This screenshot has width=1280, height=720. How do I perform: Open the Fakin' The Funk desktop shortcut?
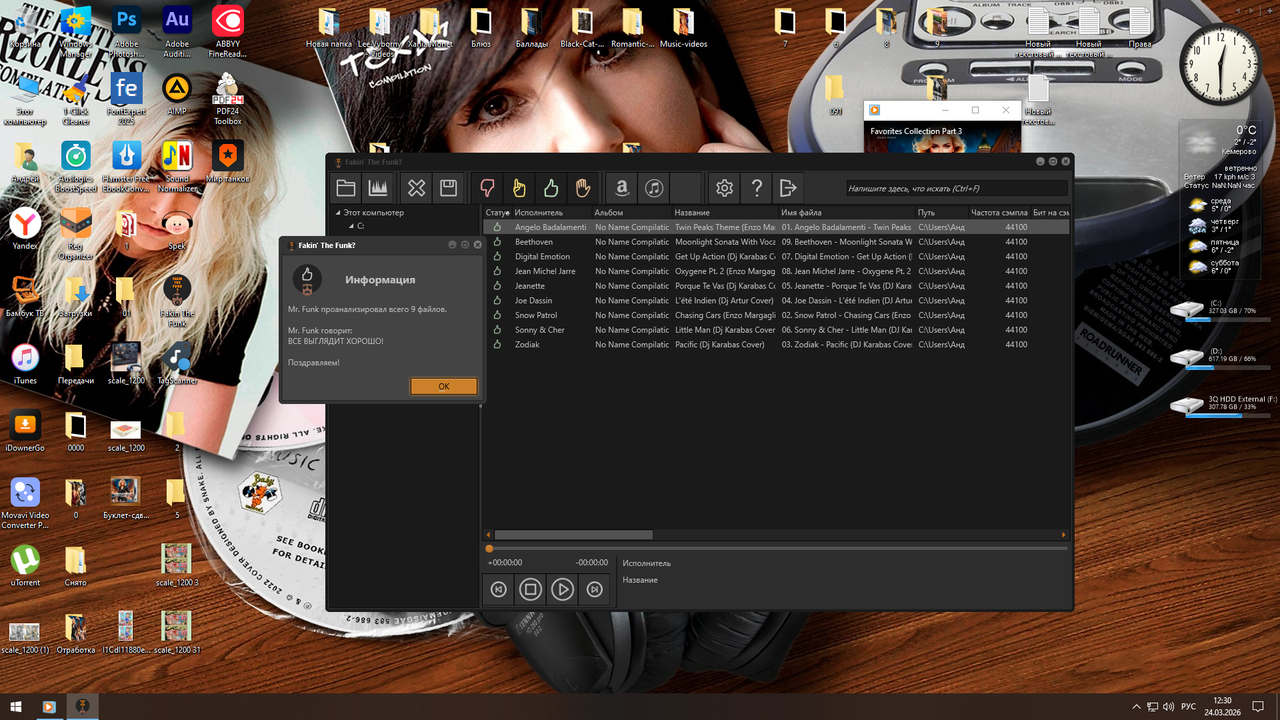[176, 300]
